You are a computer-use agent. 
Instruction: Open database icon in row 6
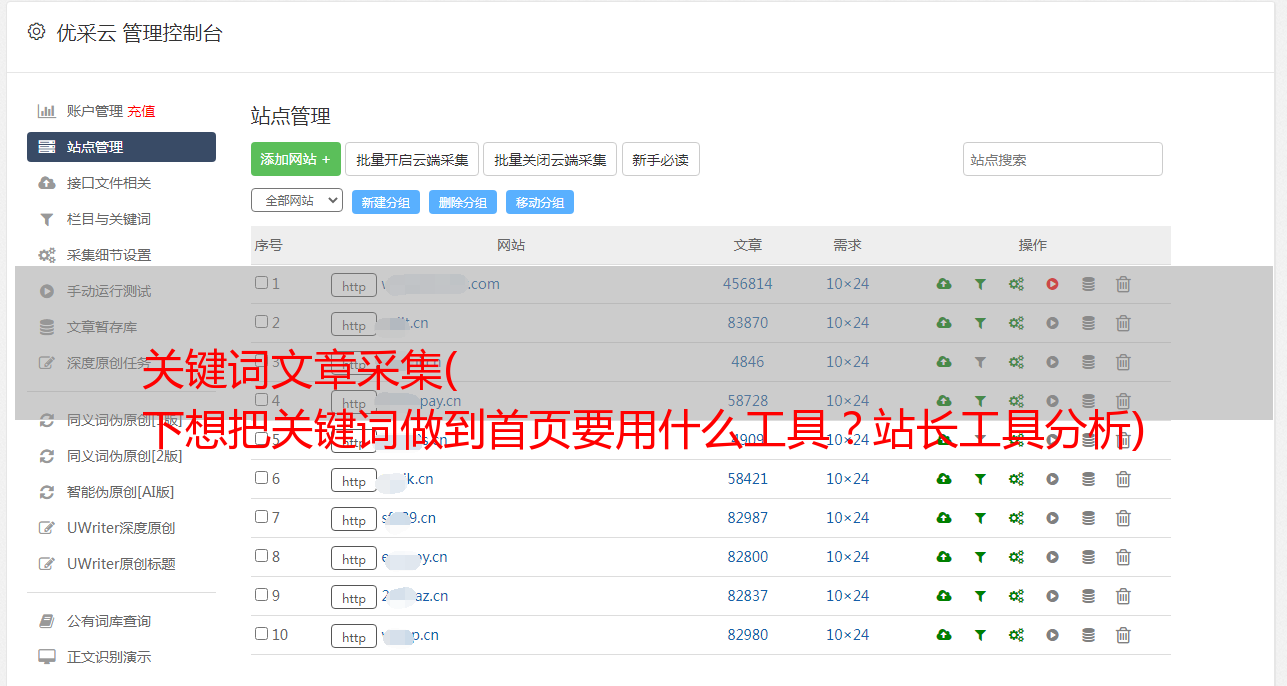[1088, 479]
